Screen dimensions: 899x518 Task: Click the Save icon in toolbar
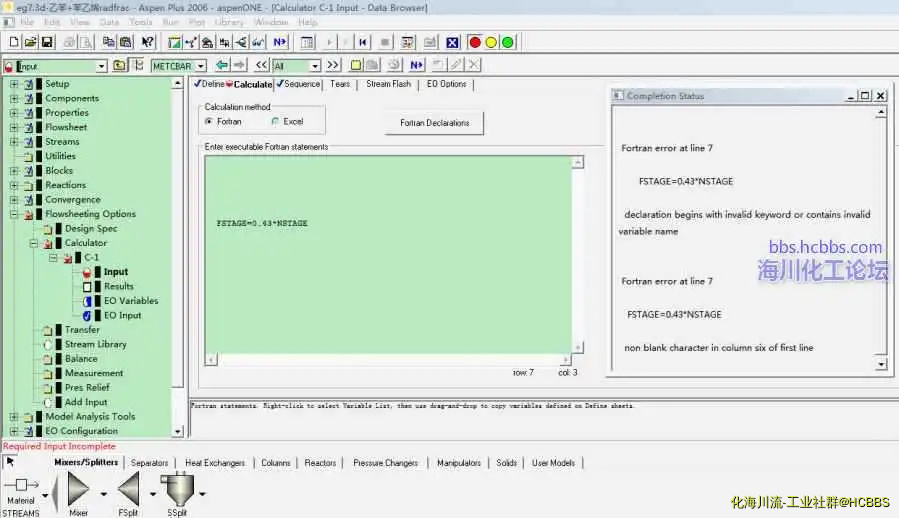pyautogui.click(x=46, y=42)
